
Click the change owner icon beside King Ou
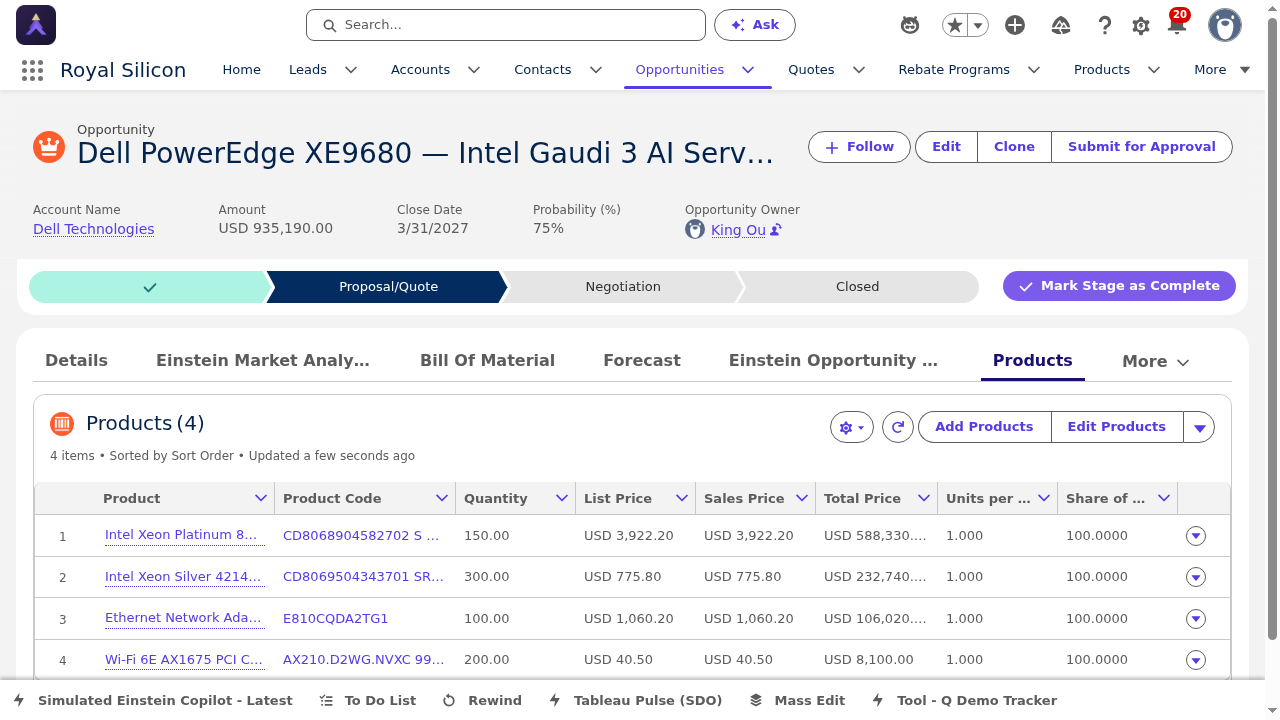776,230
